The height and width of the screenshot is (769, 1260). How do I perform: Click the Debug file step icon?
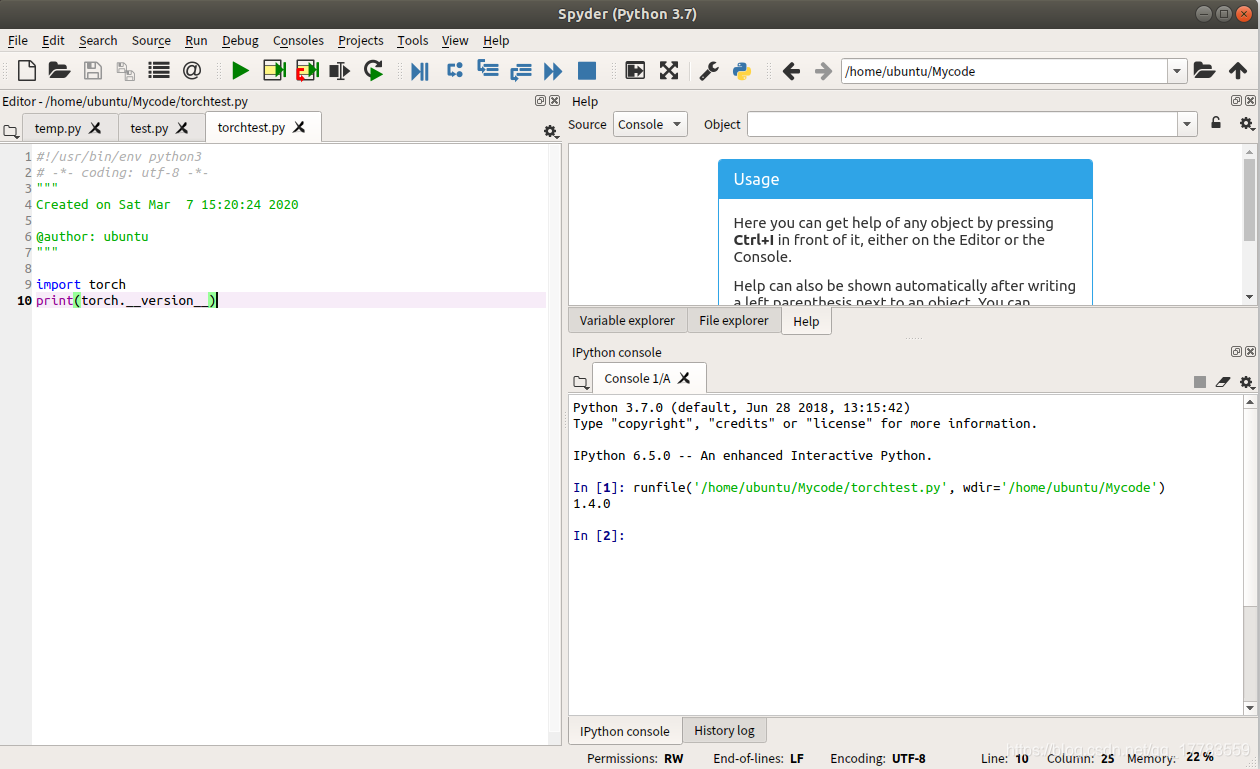pos(420,71)
